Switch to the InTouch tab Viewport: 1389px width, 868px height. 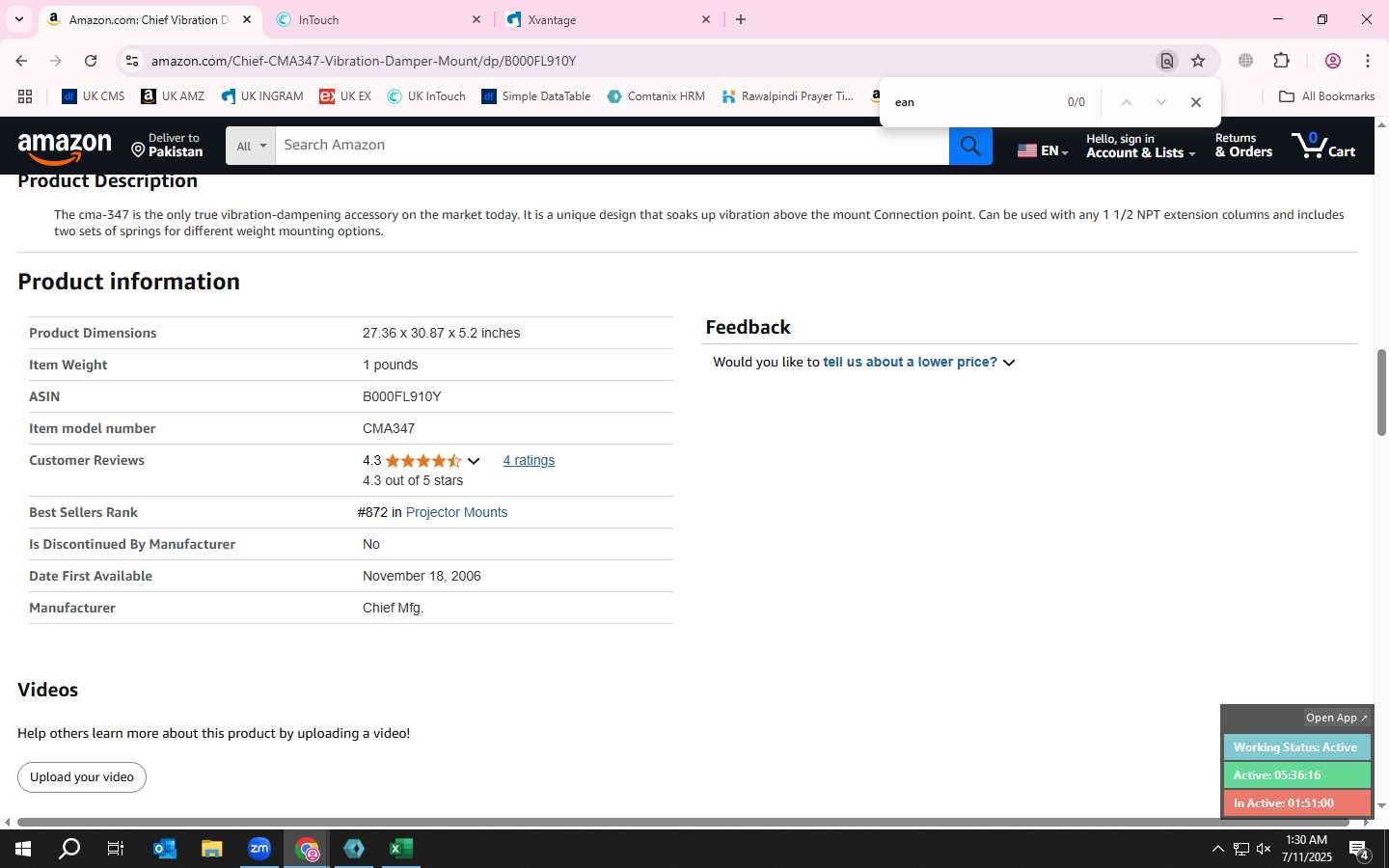point(378,19)
